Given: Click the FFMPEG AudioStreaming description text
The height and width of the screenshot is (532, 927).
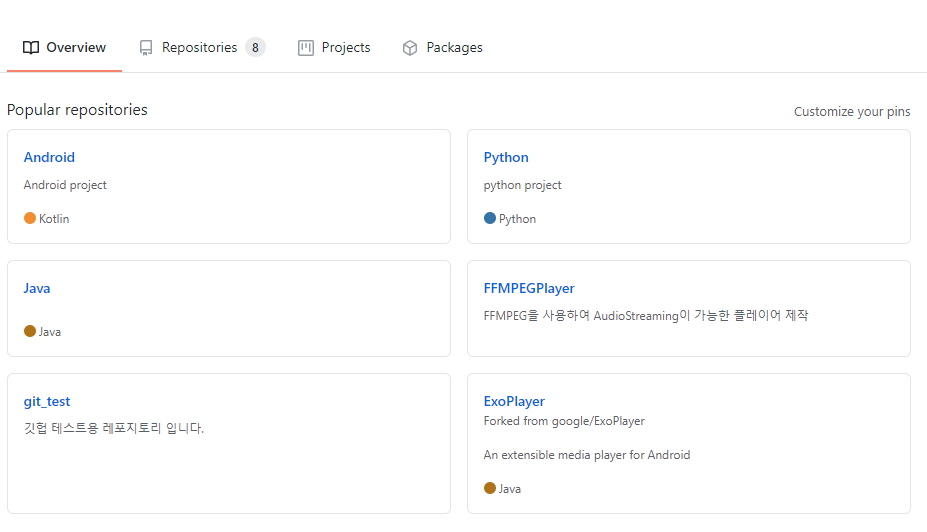Looking at the screenshot, I should click(646, 316).
